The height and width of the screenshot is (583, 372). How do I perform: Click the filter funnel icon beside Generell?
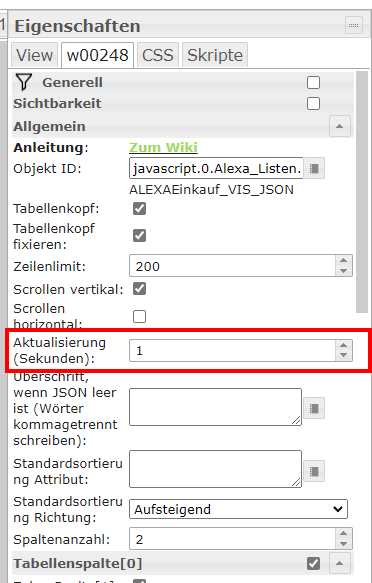[x=24, y=82]
